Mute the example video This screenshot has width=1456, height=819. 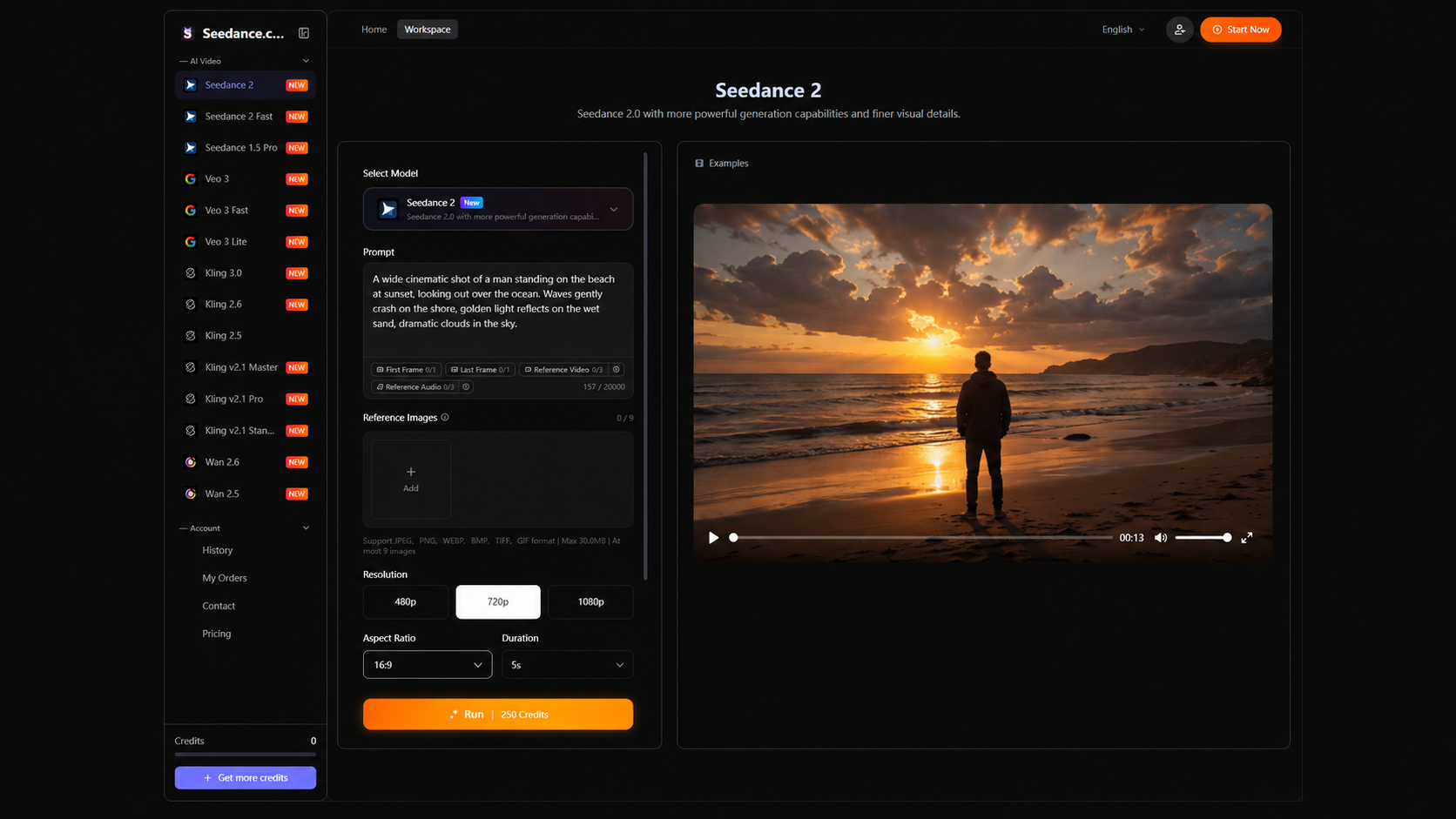pos(1161,538)
